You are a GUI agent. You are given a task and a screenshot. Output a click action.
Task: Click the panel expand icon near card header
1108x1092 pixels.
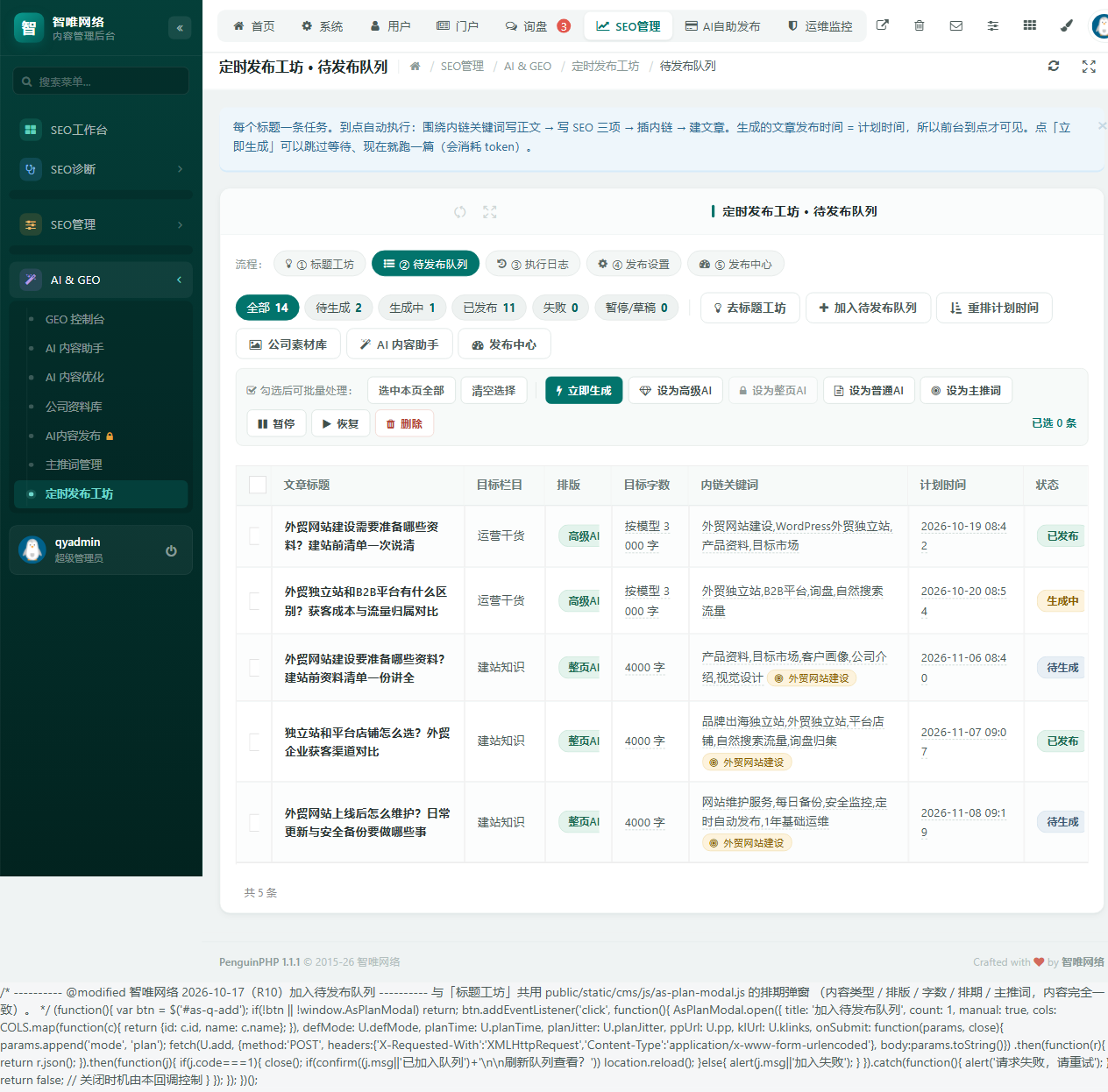coord(490,212)
